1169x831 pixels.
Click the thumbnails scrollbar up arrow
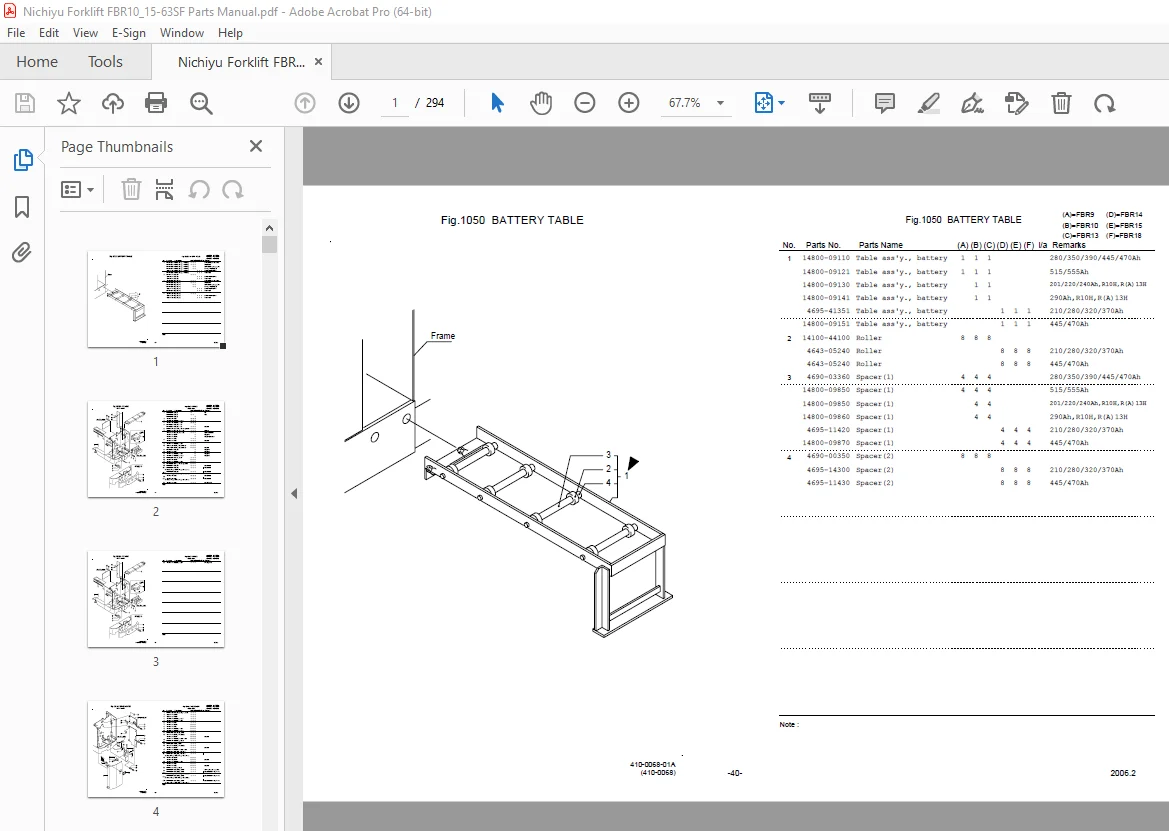[x=269, y=228]
